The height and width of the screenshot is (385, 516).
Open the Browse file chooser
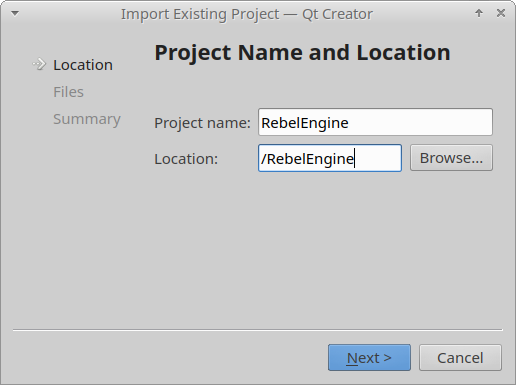click(x=451, y=158)
